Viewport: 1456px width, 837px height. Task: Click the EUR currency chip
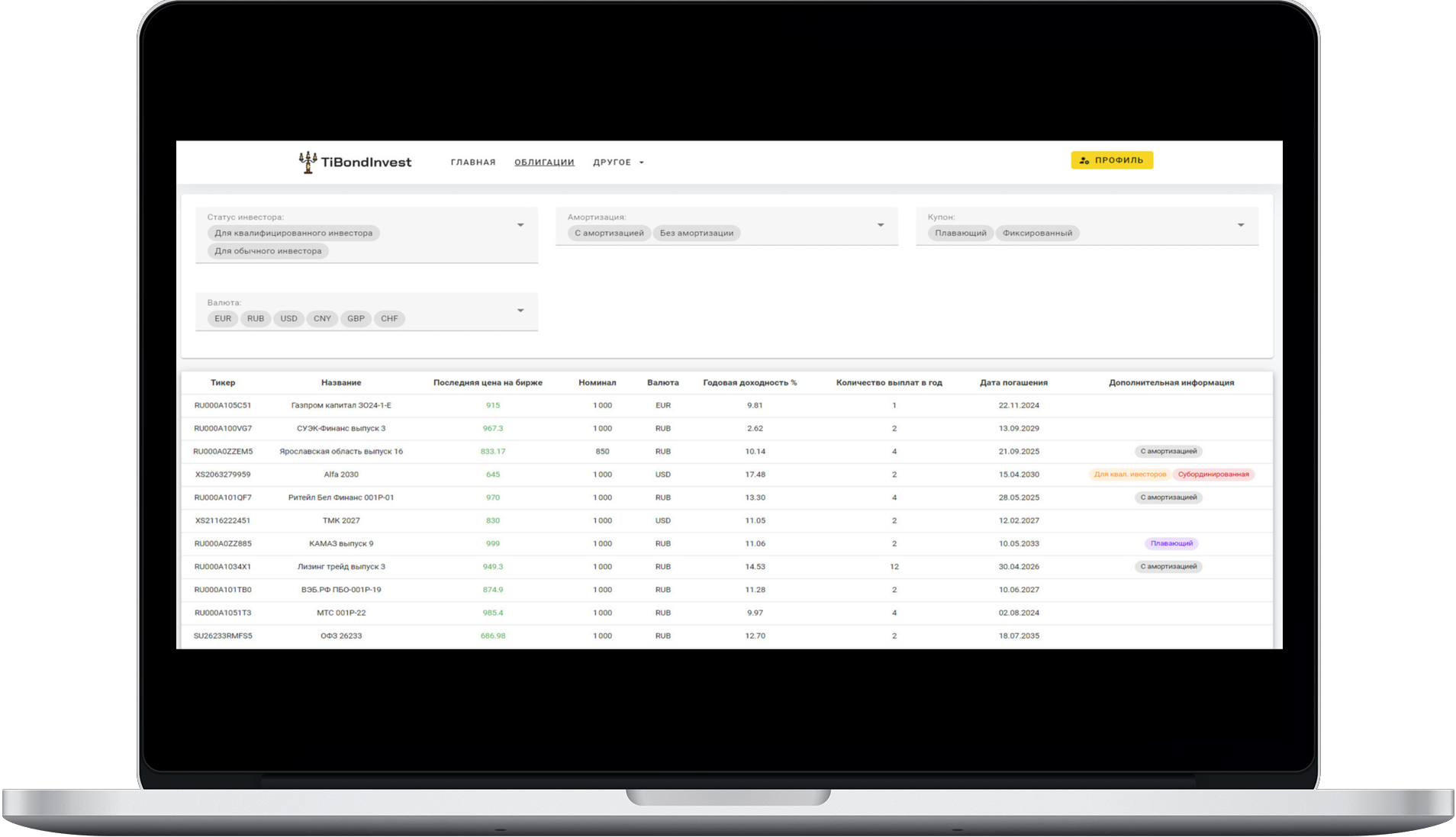coord(223,319)
